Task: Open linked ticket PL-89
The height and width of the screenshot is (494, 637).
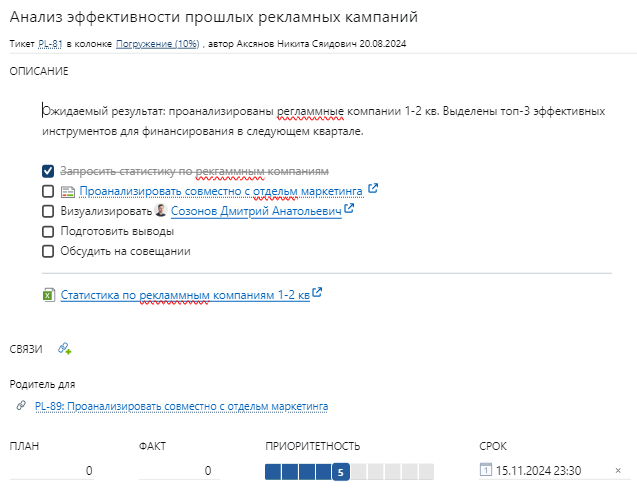Action: pos(181,406)
